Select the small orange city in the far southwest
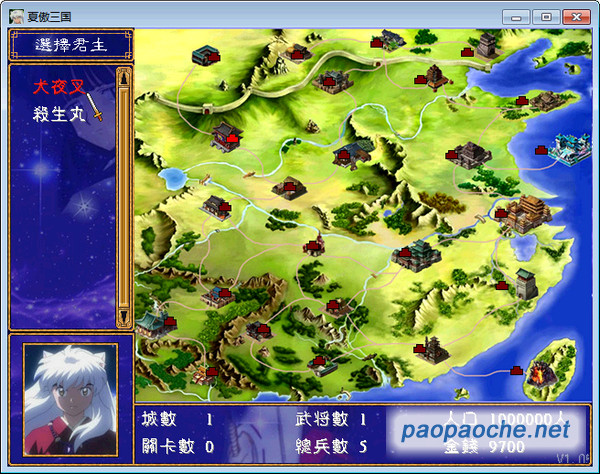The image size is (600, 474). coord(204,375)
